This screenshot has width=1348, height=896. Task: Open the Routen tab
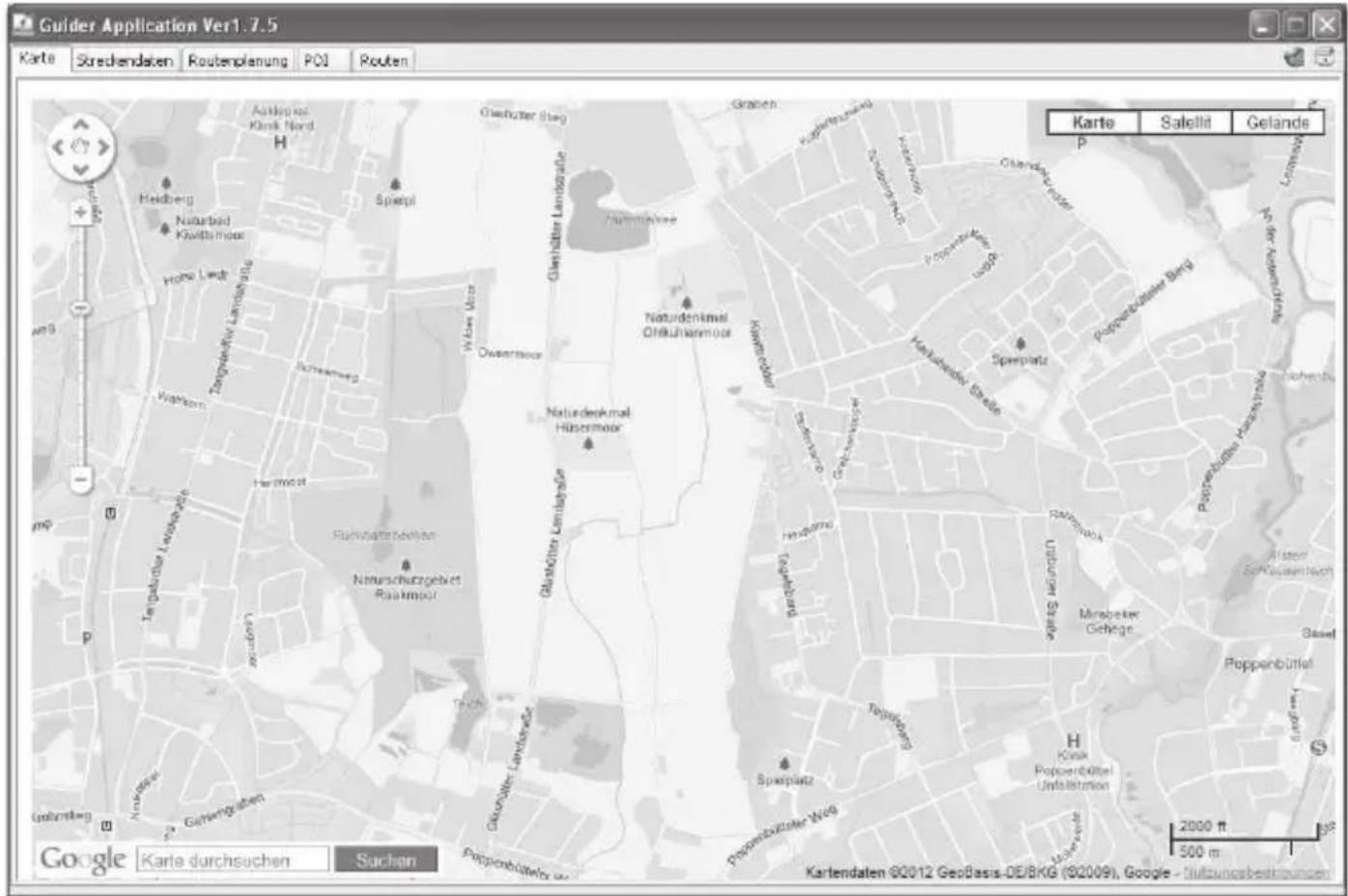[x=383, y=60]
